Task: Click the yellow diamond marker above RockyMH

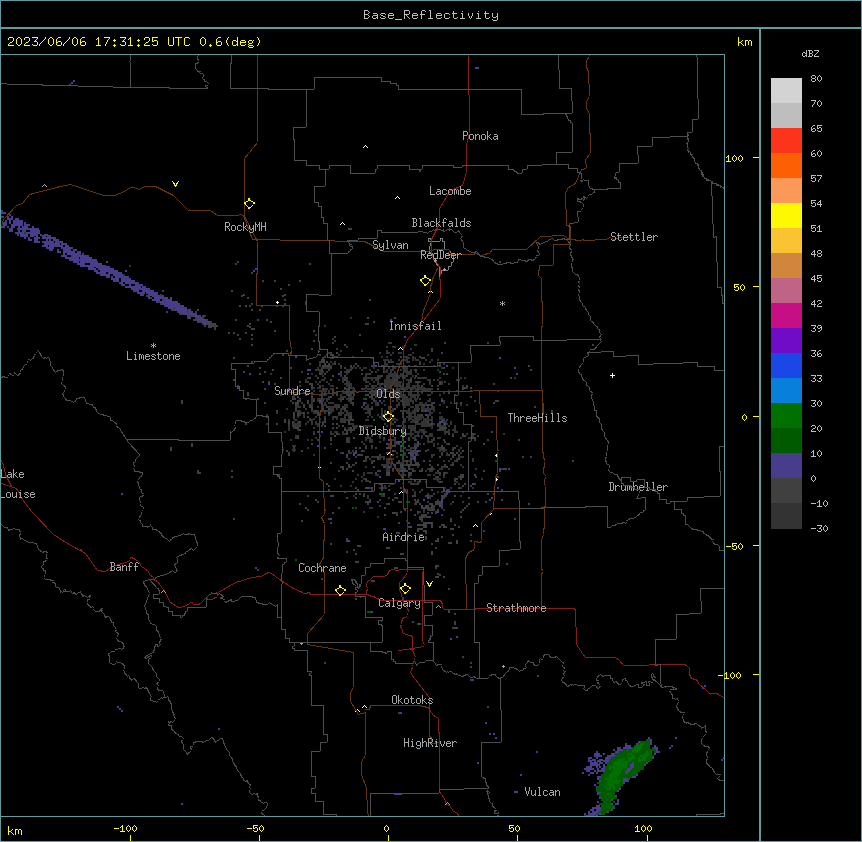Action: pyautogui.click(x=249, y=203)
